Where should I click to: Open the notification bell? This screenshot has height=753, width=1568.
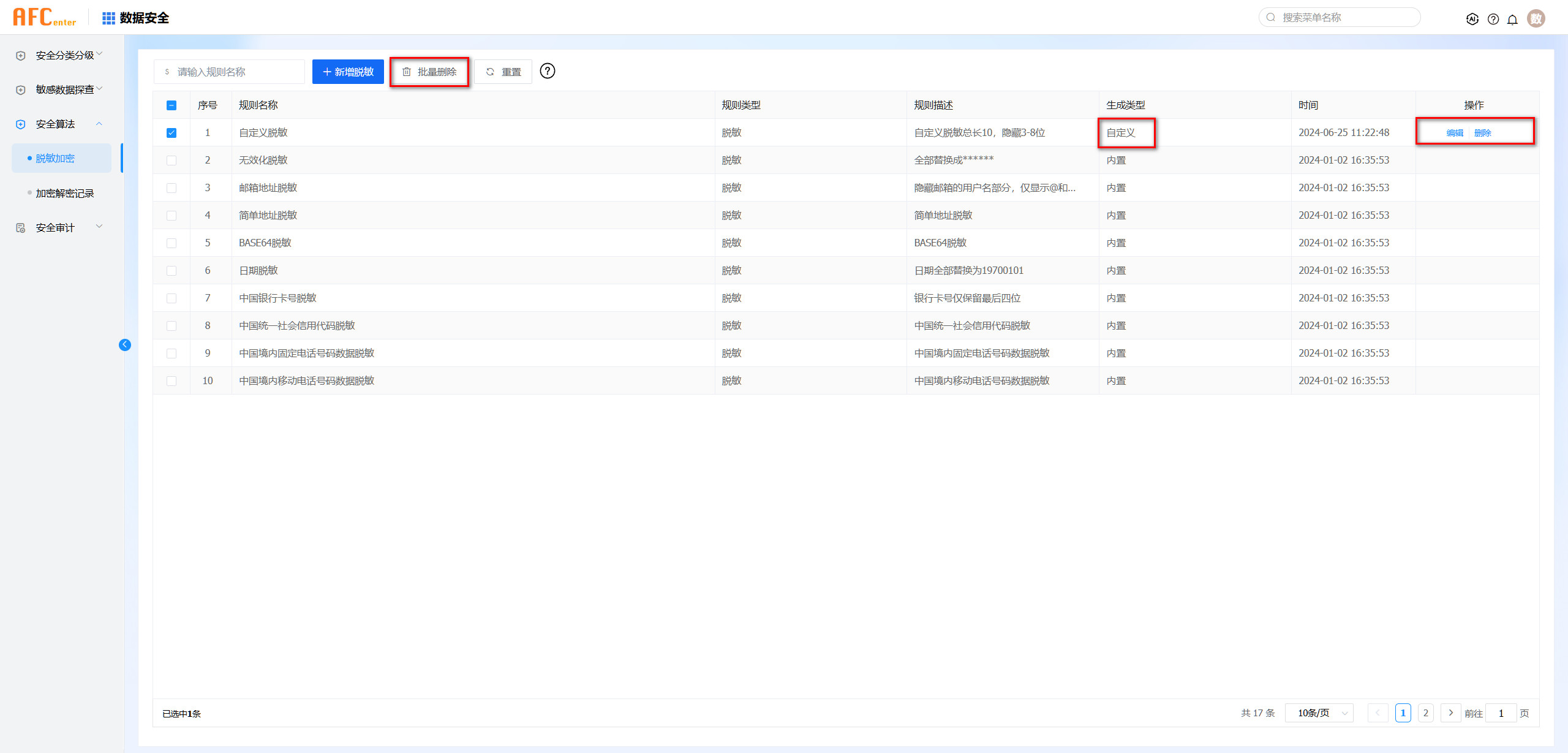(x=1512, y=19)
